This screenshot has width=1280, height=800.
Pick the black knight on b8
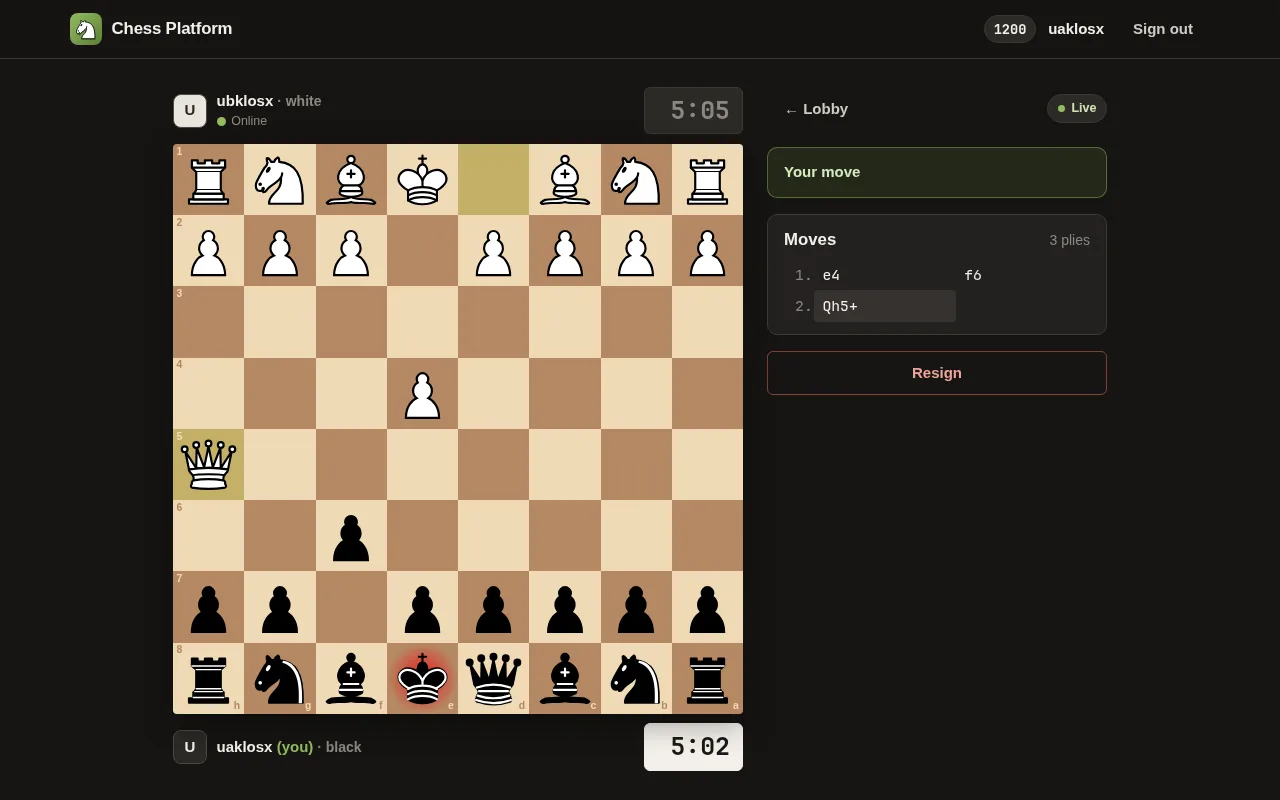pyautogui.click(x=636, y=678)
